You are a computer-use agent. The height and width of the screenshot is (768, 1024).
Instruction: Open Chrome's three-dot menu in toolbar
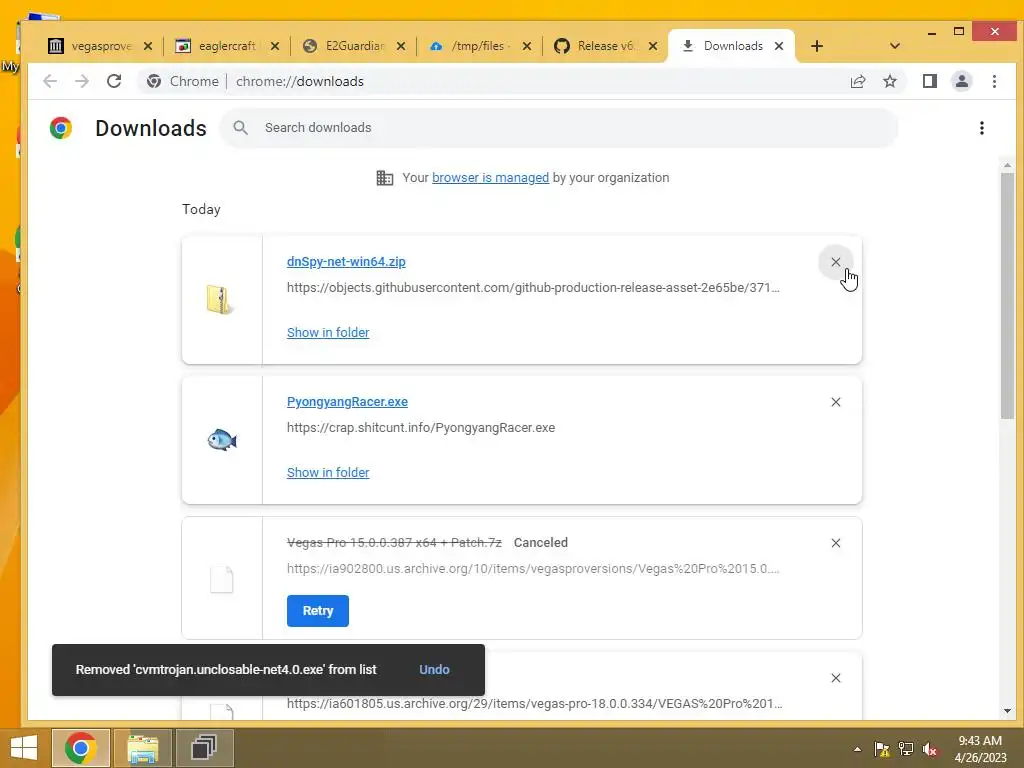point(994,81)
